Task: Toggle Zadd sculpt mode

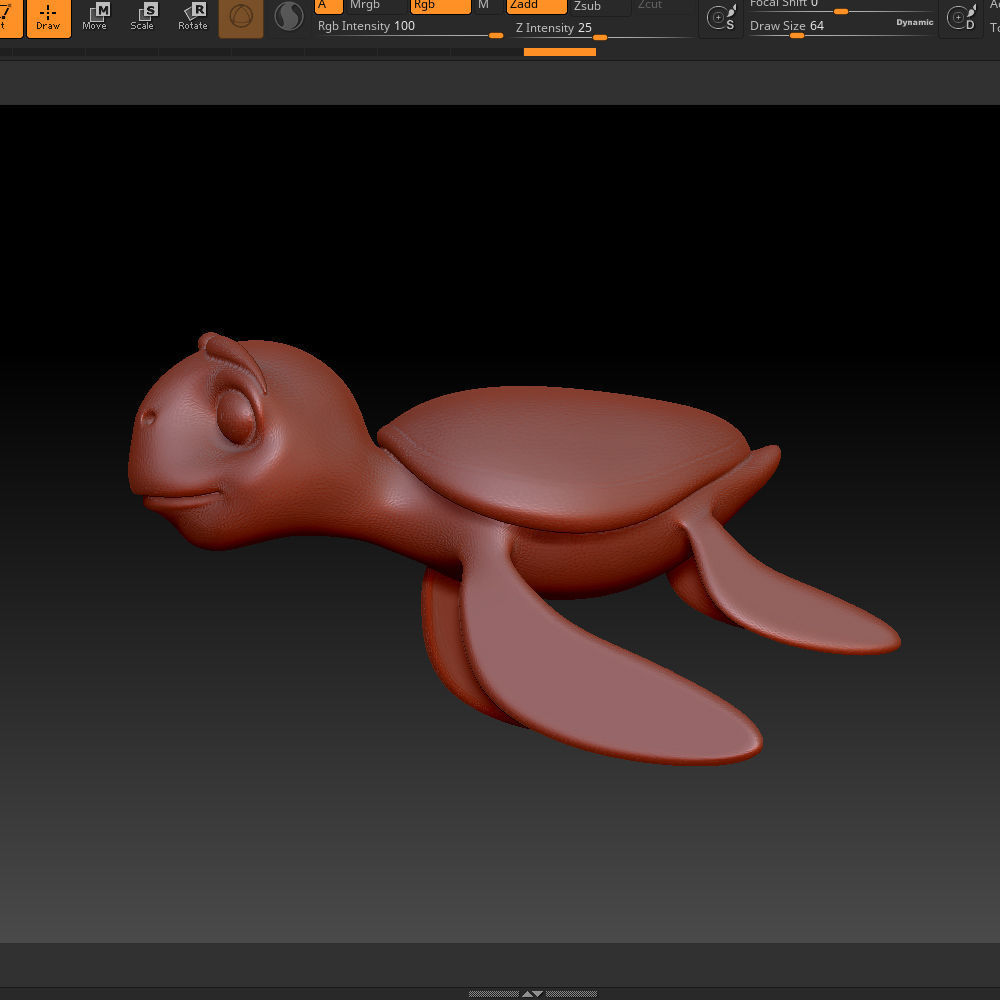Action: click(536, 6)
